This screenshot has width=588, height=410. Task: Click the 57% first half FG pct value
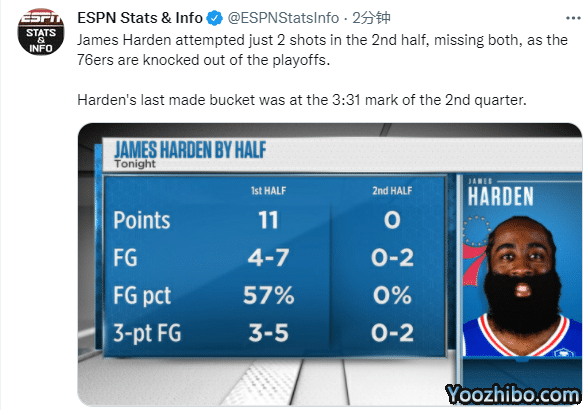pyautogui.click(x=268, y=295)
